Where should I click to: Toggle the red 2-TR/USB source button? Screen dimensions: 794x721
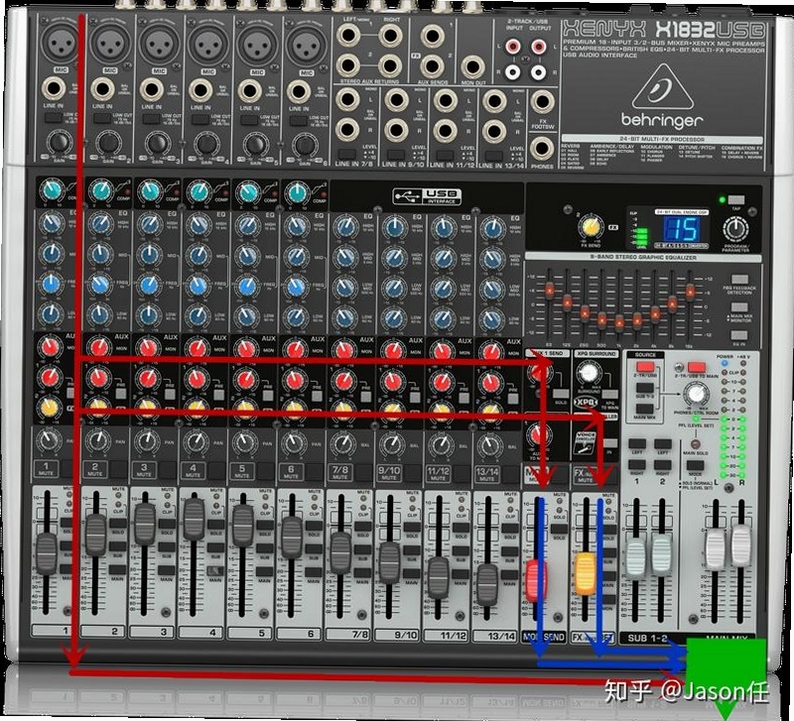point(645,367)
